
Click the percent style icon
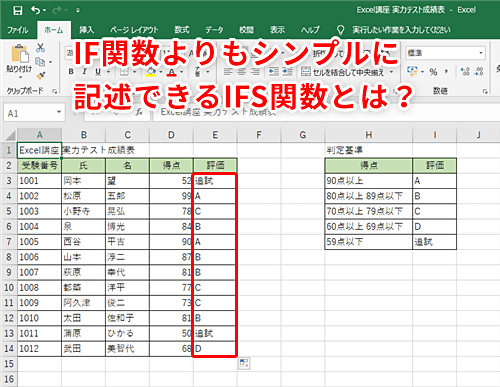coord(433,72)
